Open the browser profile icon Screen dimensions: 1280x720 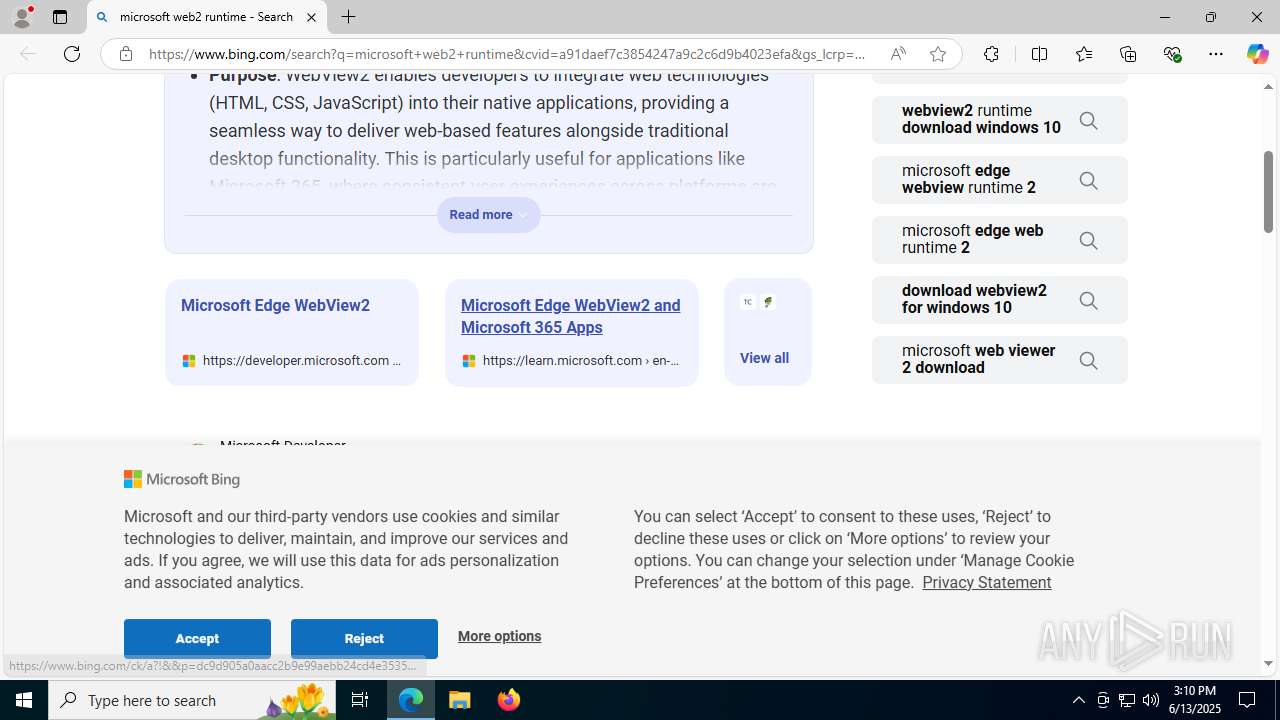(22, 17)
